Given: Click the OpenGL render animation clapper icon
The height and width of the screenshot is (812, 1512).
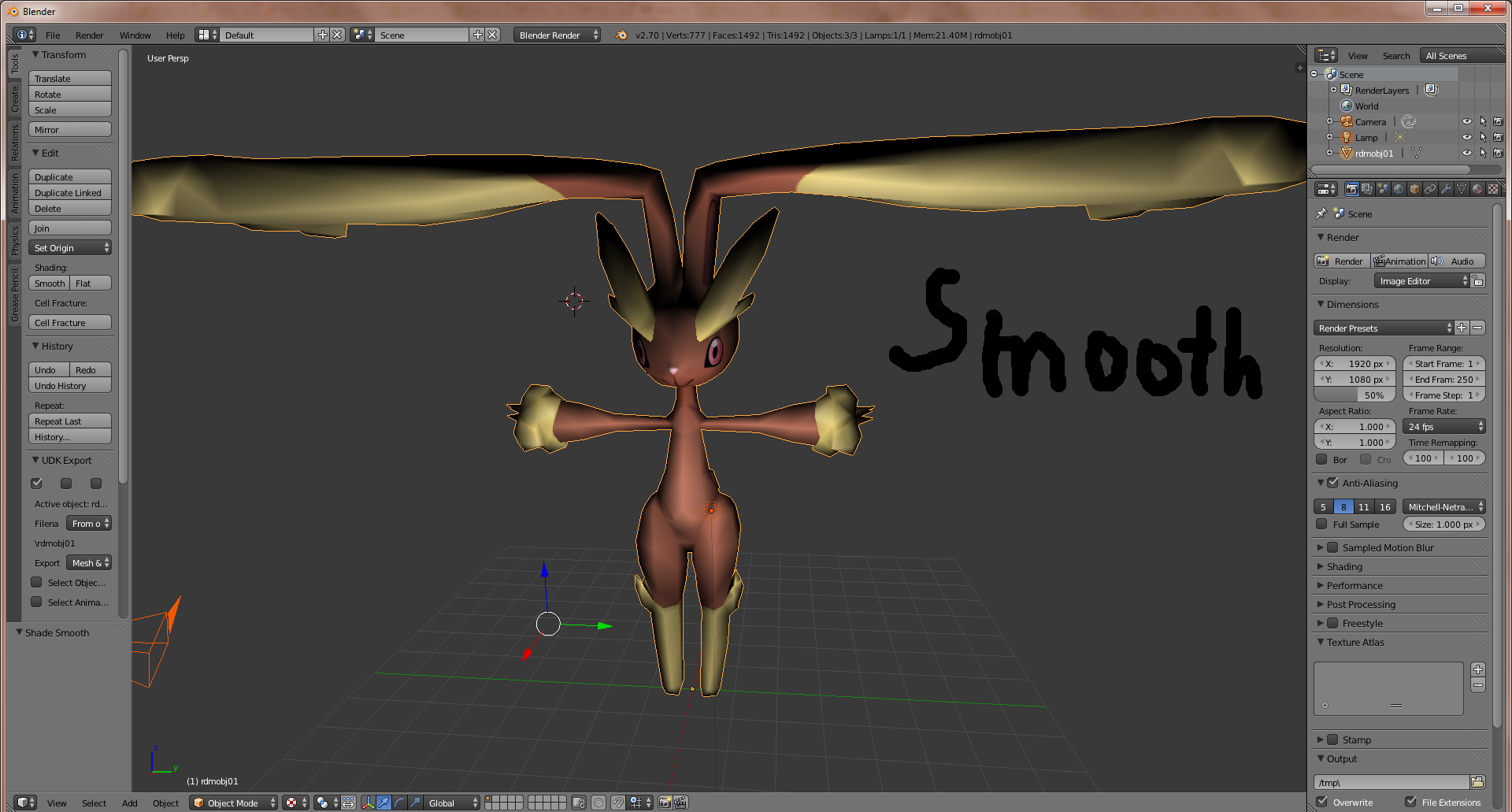Looking at the screenshot, I should tap(681, 803).
